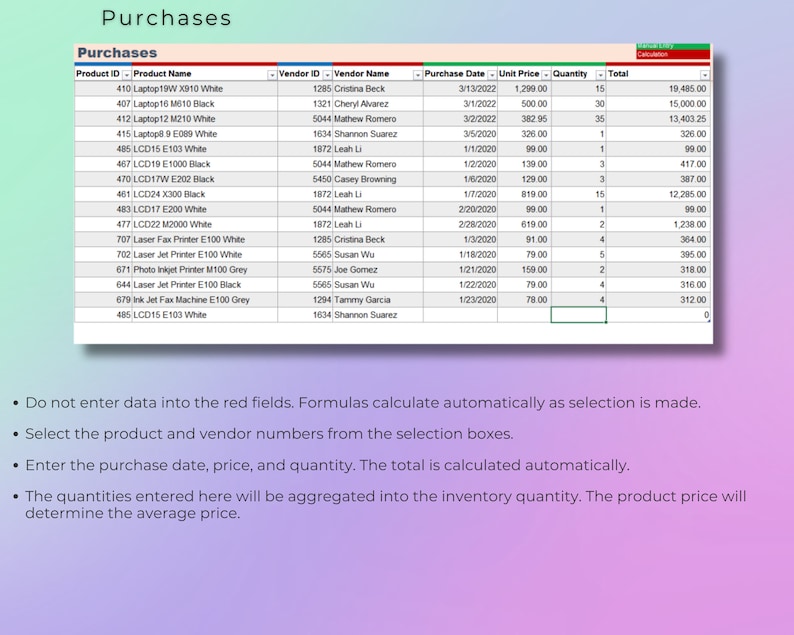The image size is (794, 635).
Task: Select total cell '13,403.25'
Action: coord(658,119)
